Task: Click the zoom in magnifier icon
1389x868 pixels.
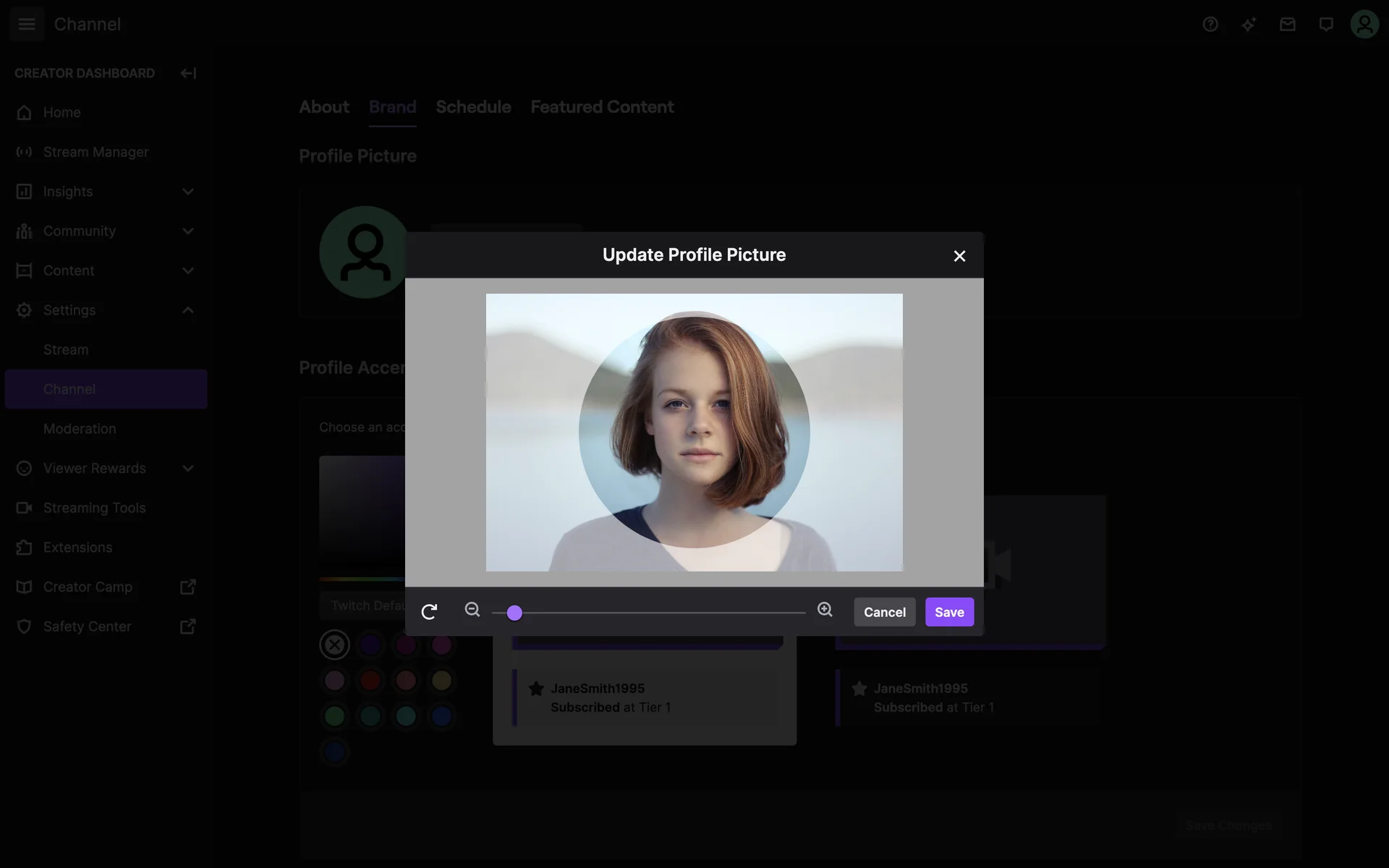Action: coord(825,610)
